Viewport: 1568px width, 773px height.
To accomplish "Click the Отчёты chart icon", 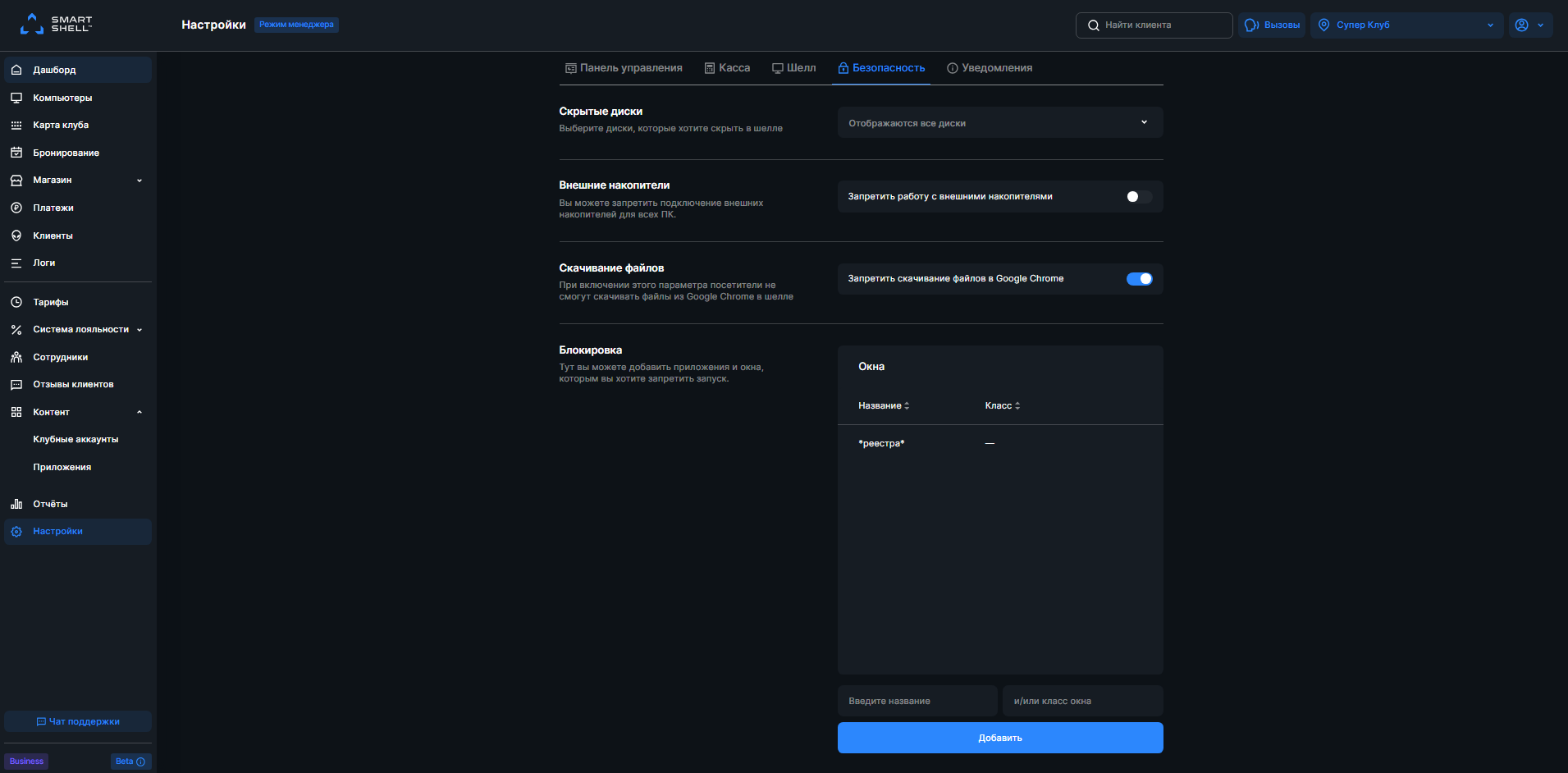I will click(17, 503).
